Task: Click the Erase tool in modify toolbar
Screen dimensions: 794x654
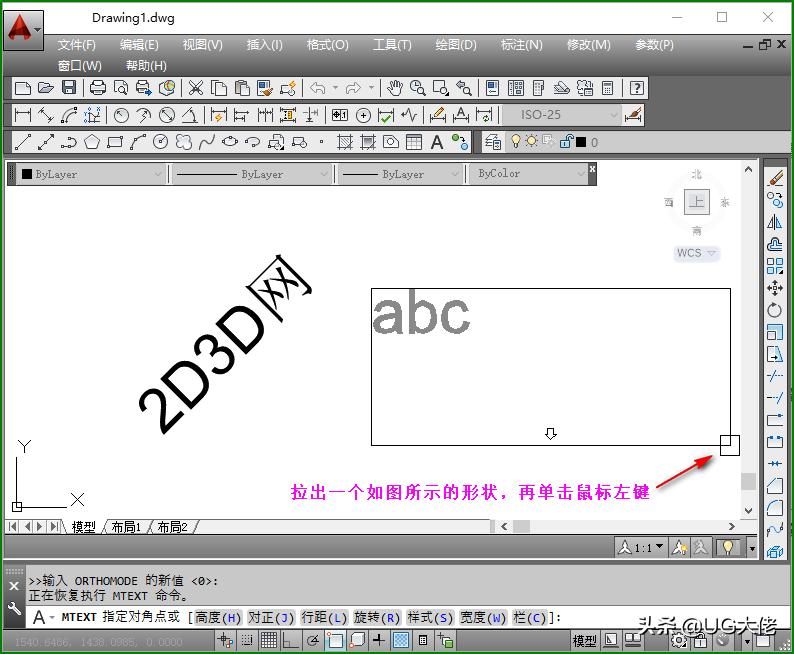Action: click(x=775, y=178)
